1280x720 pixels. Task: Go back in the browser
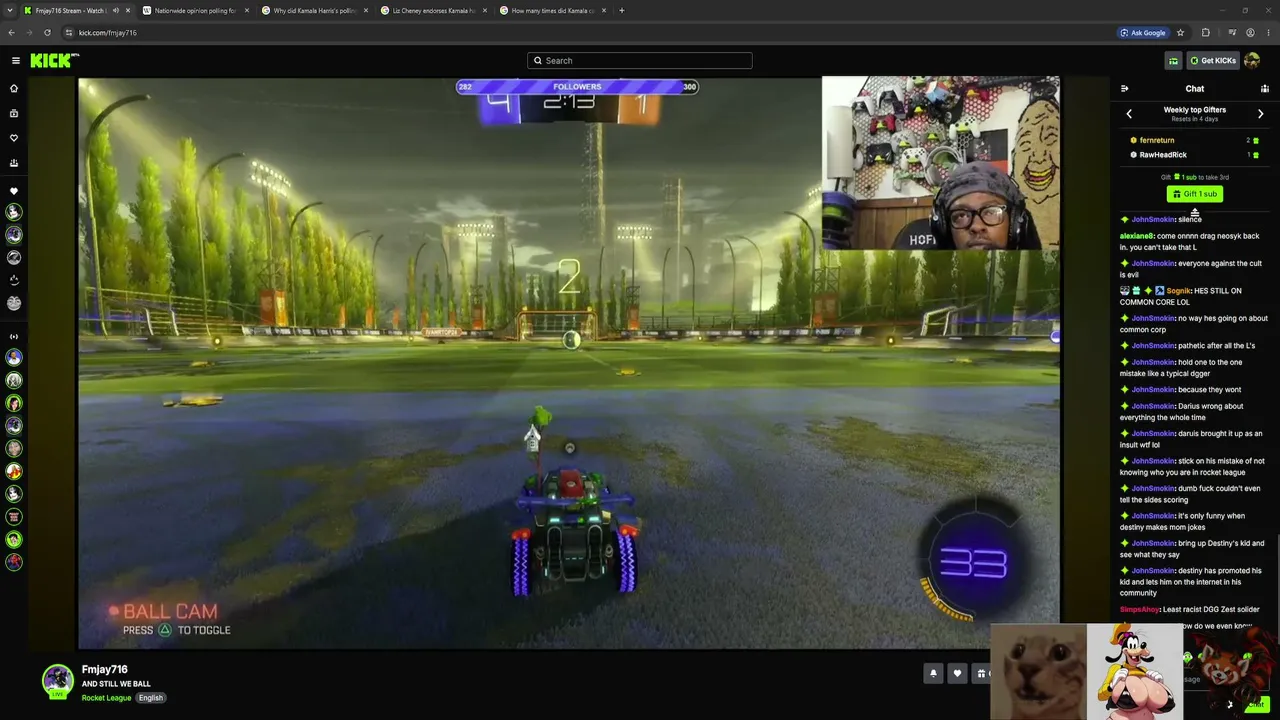tap(11, 32)
